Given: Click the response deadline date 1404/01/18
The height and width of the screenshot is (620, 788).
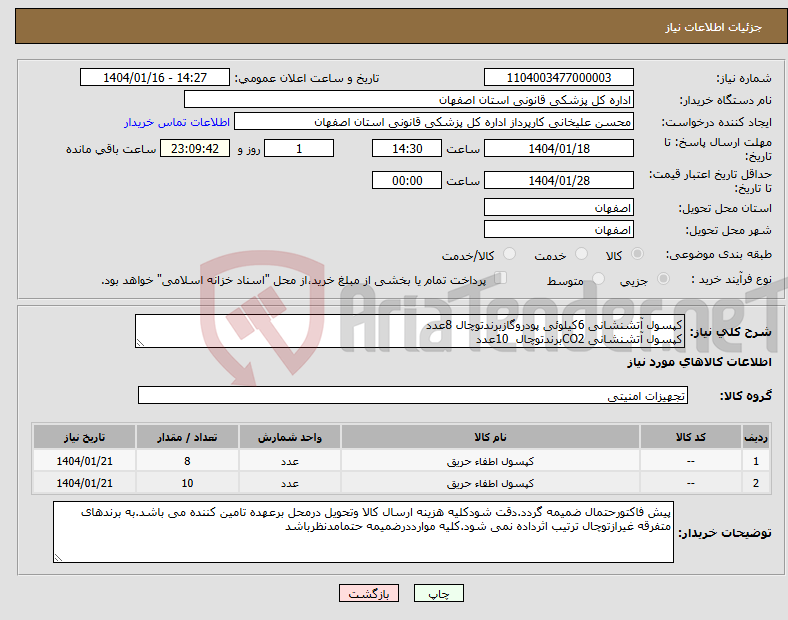Looking at the screenshot, I should [558, 149].
